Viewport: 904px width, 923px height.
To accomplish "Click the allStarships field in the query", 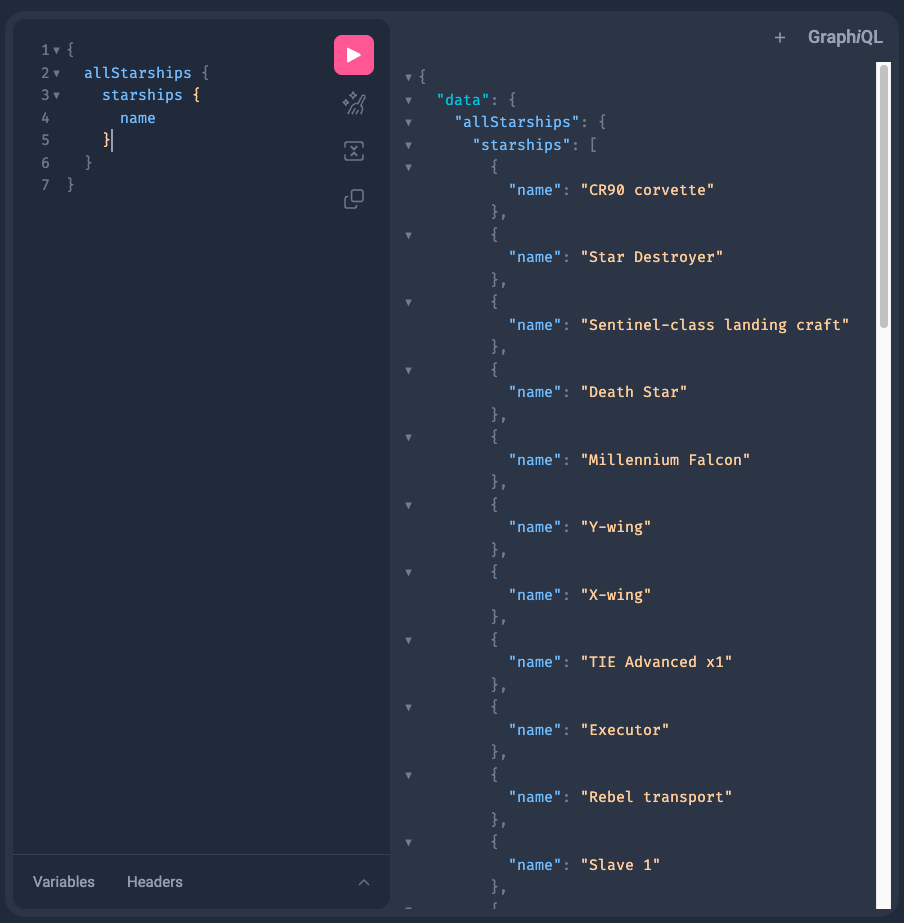I will click(x=138, y=73).
